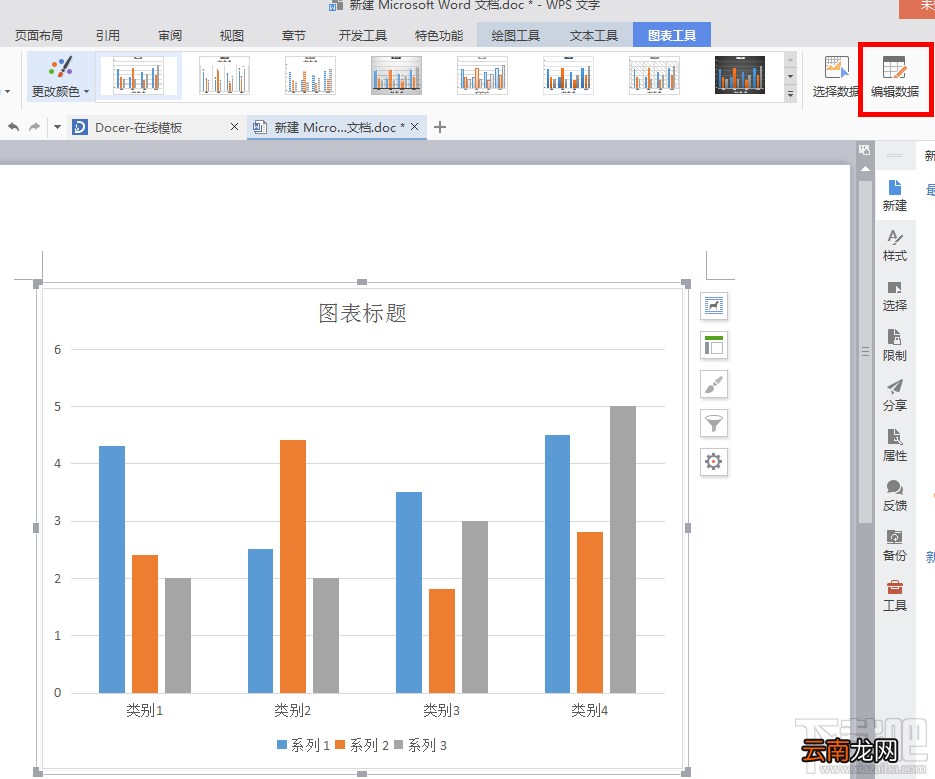Click 反馈 in the side panel
The width and height of the screenshot is (935, 779).
(x=894, y=496)
